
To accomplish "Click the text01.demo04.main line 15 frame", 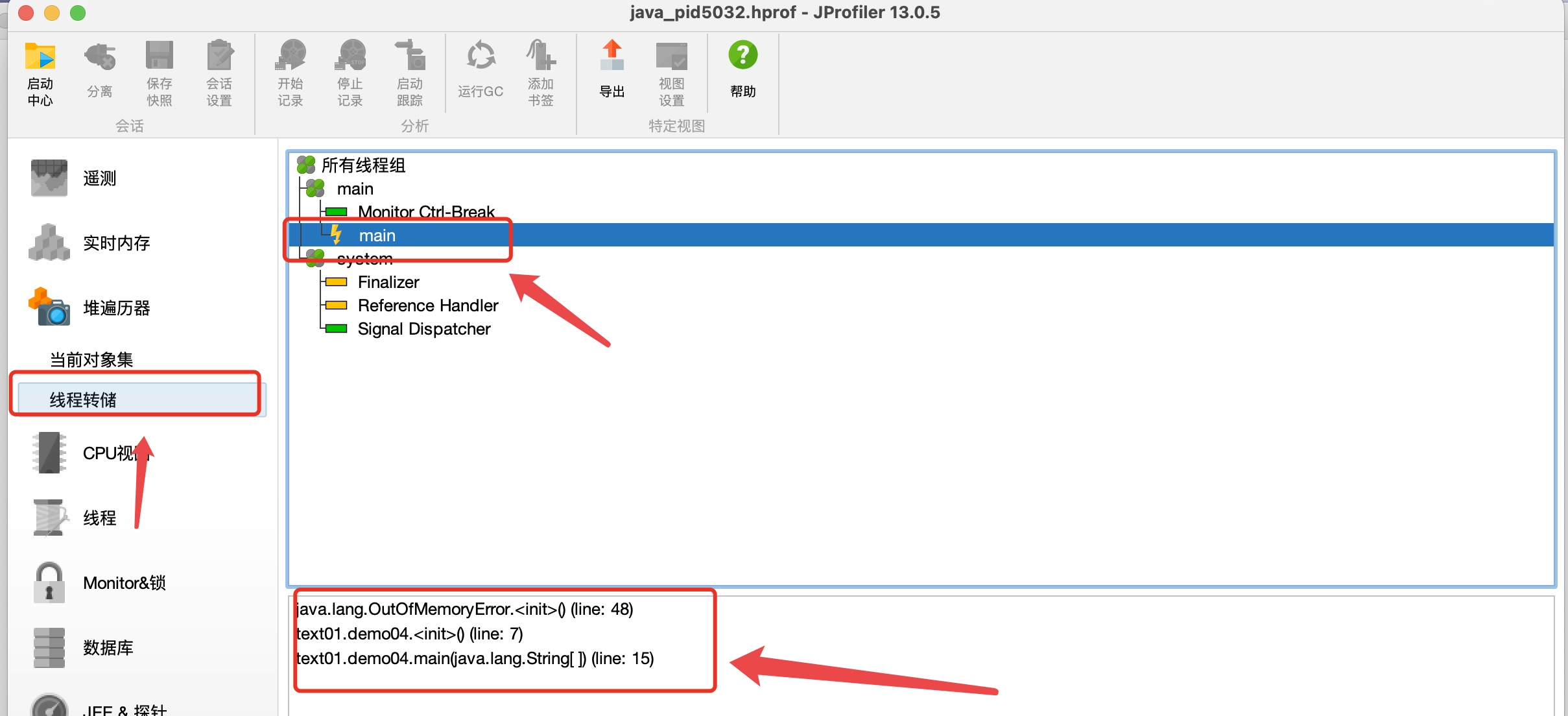I will [x=475, y=658].
